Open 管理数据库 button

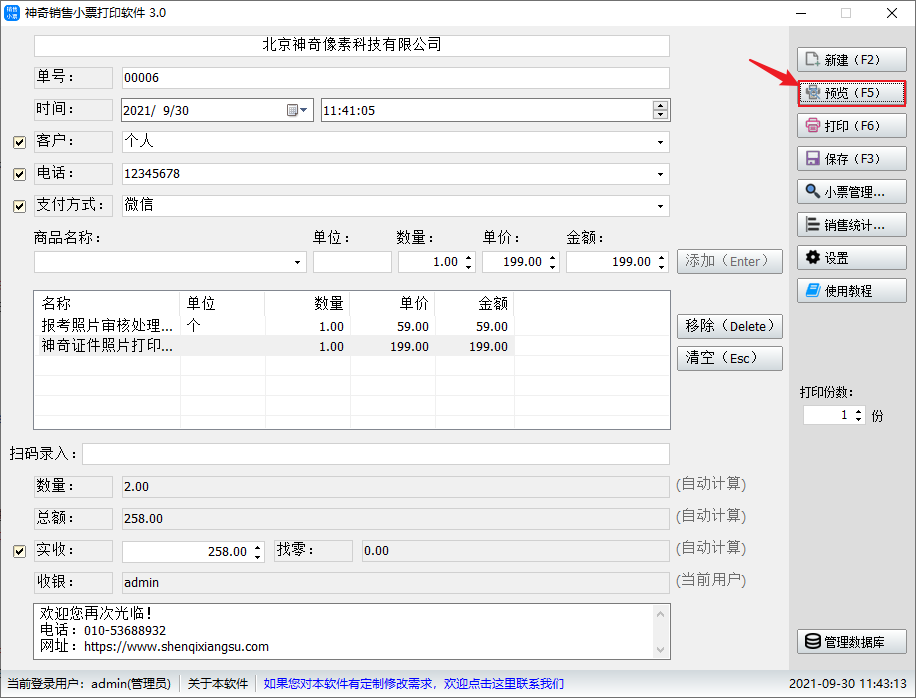tap(852, 641)
